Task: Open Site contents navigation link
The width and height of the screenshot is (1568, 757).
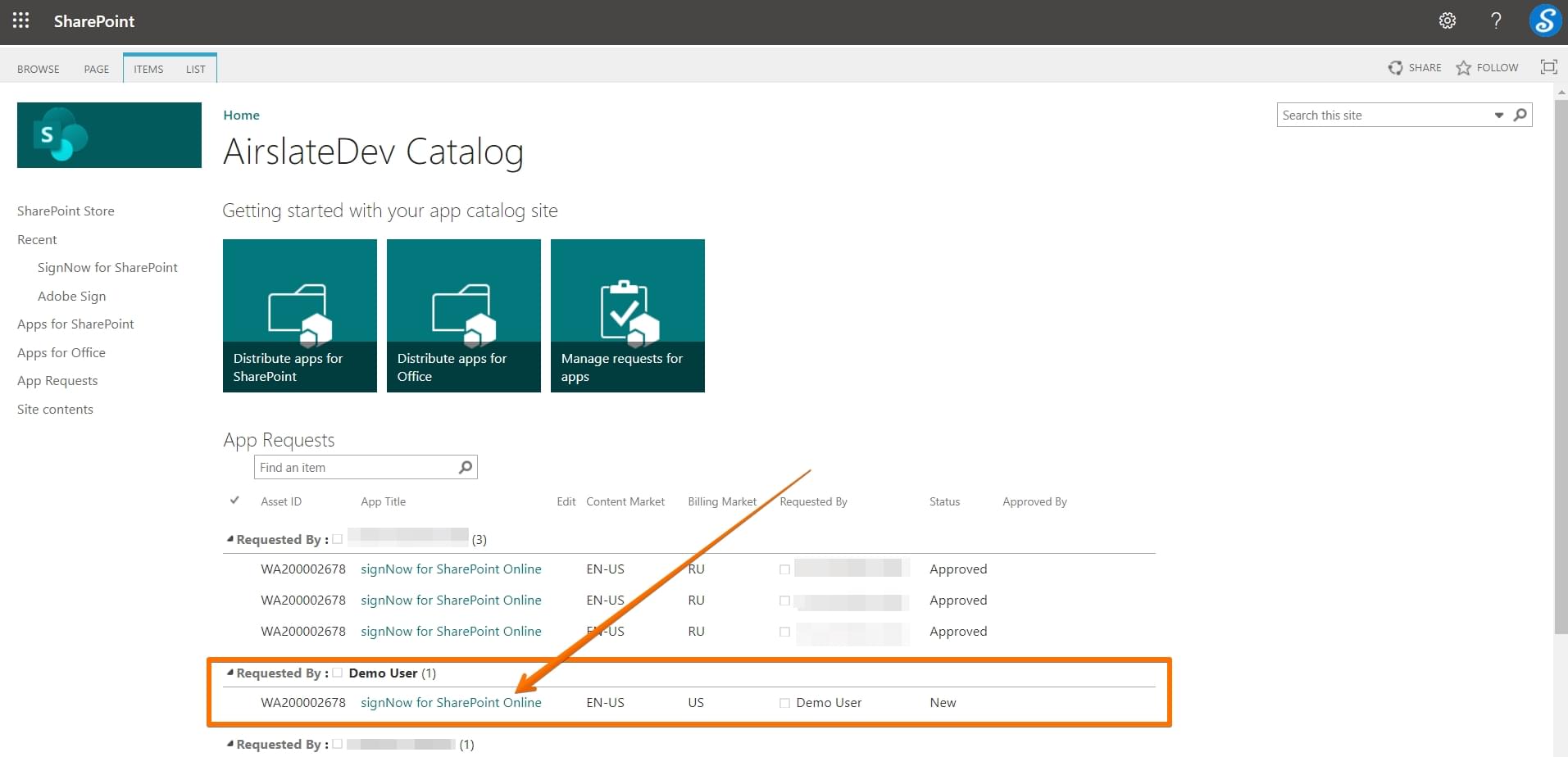Action: (x=55, y=410)
